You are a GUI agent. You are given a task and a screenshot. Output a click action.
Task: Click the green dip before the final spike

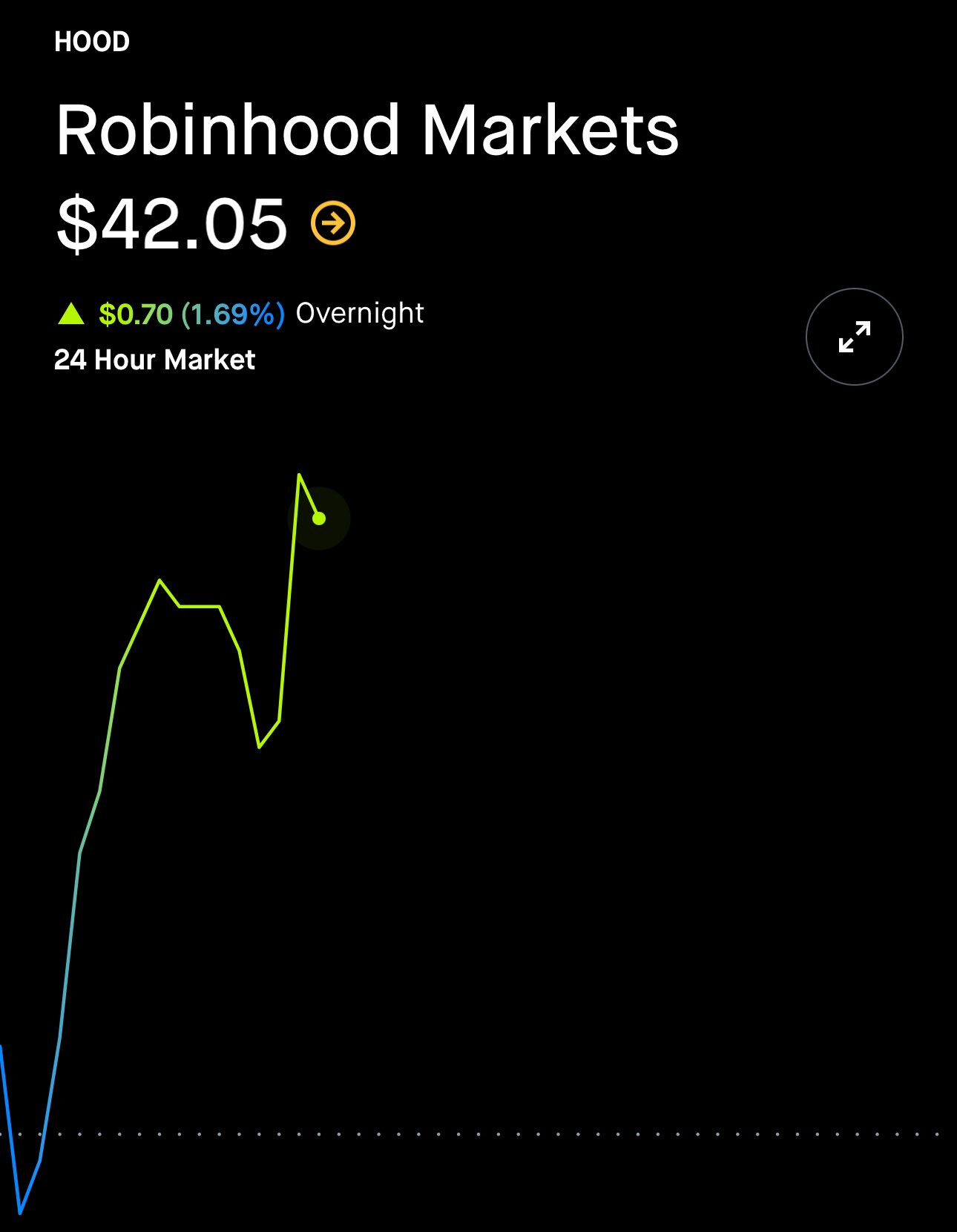tap(260, 746)
